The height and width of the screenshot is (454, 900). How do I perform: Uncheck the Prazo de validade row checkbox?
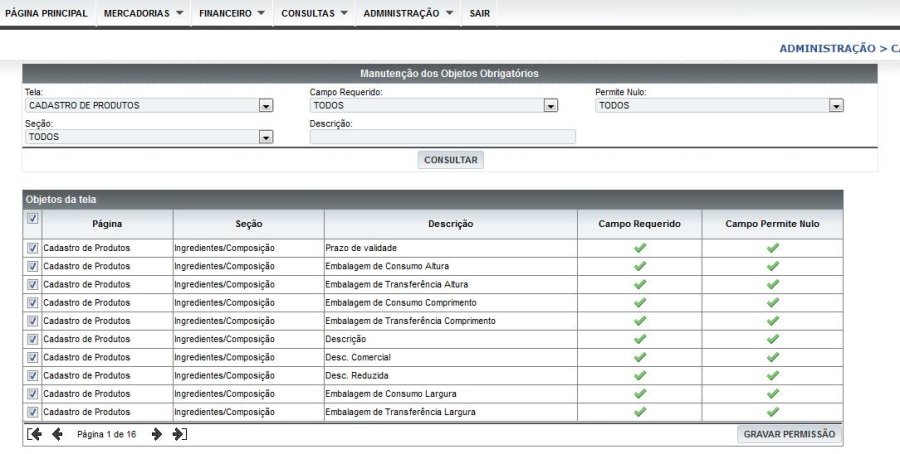[x=33, y=248]
